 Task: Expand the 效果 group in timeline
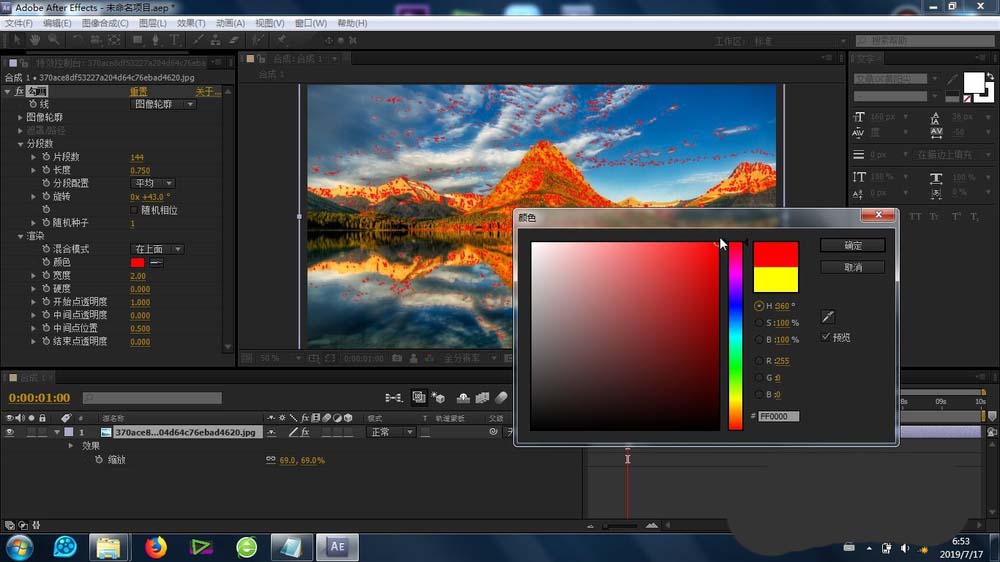(x=71, y=446)
